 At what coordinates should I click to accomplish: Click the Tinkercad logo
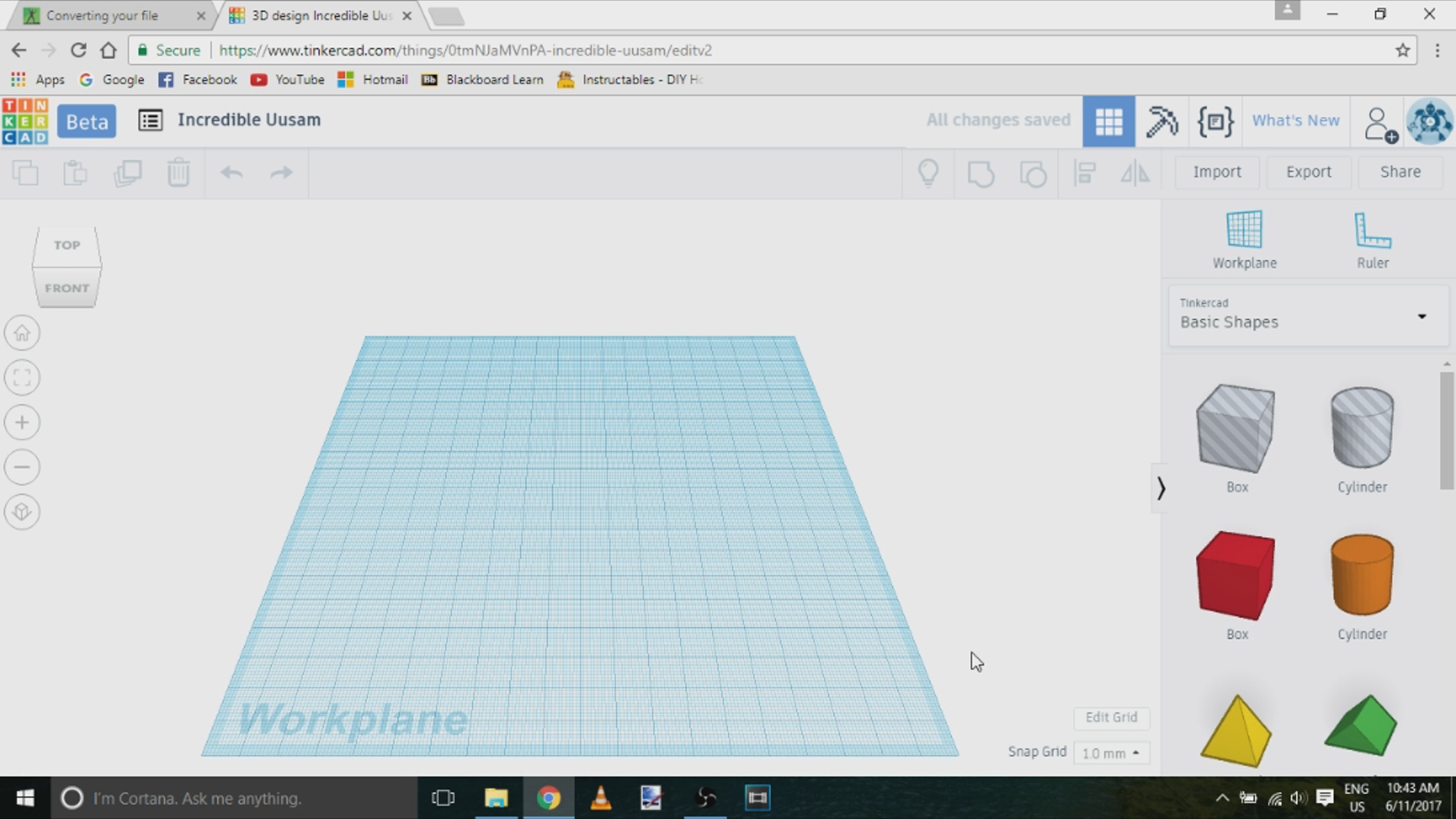pyautogui.click(x=25, y=121)
